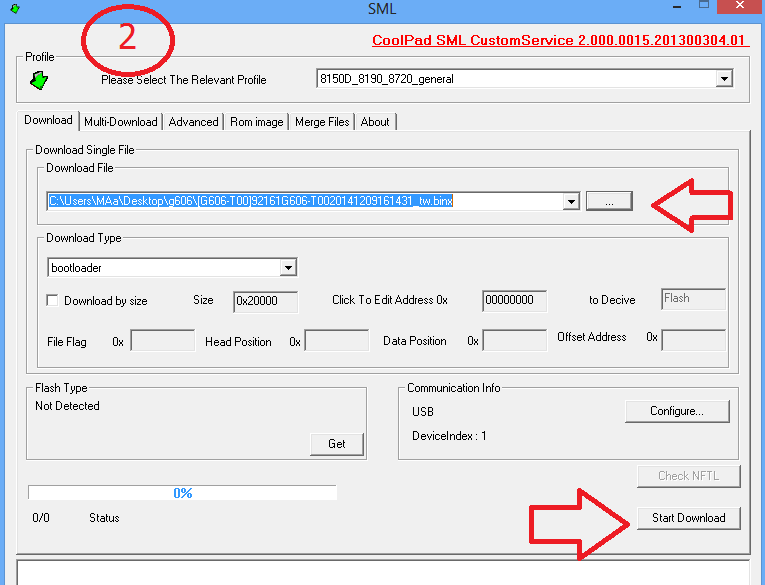Click the Size field showing 0x20000
Image resolution: width=765 pixels, height=585 pixels.
coord(265,301)
